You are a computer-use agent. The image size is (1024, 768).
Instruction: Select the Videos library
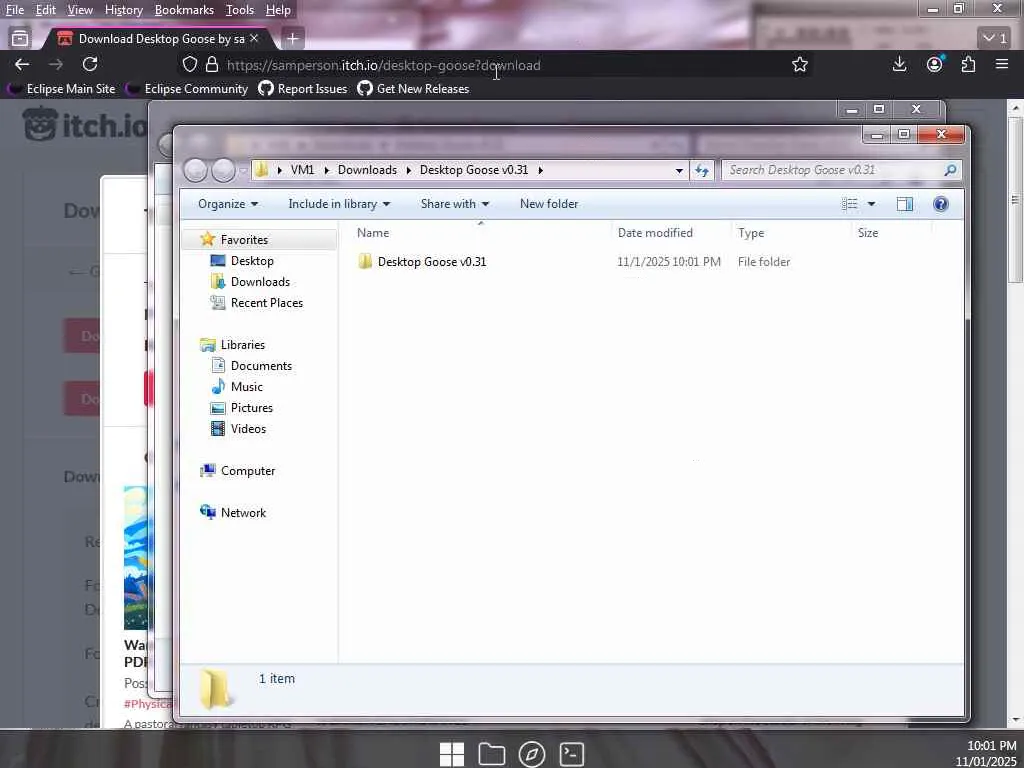[x=248, y=428]
